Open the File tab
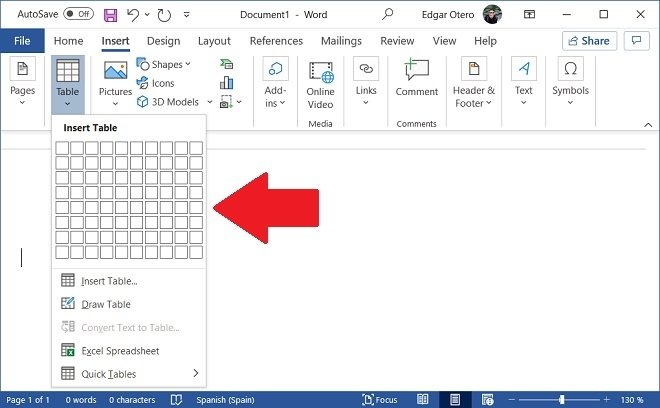Screen dimensions: 660x408 click(x=22, y=41)
